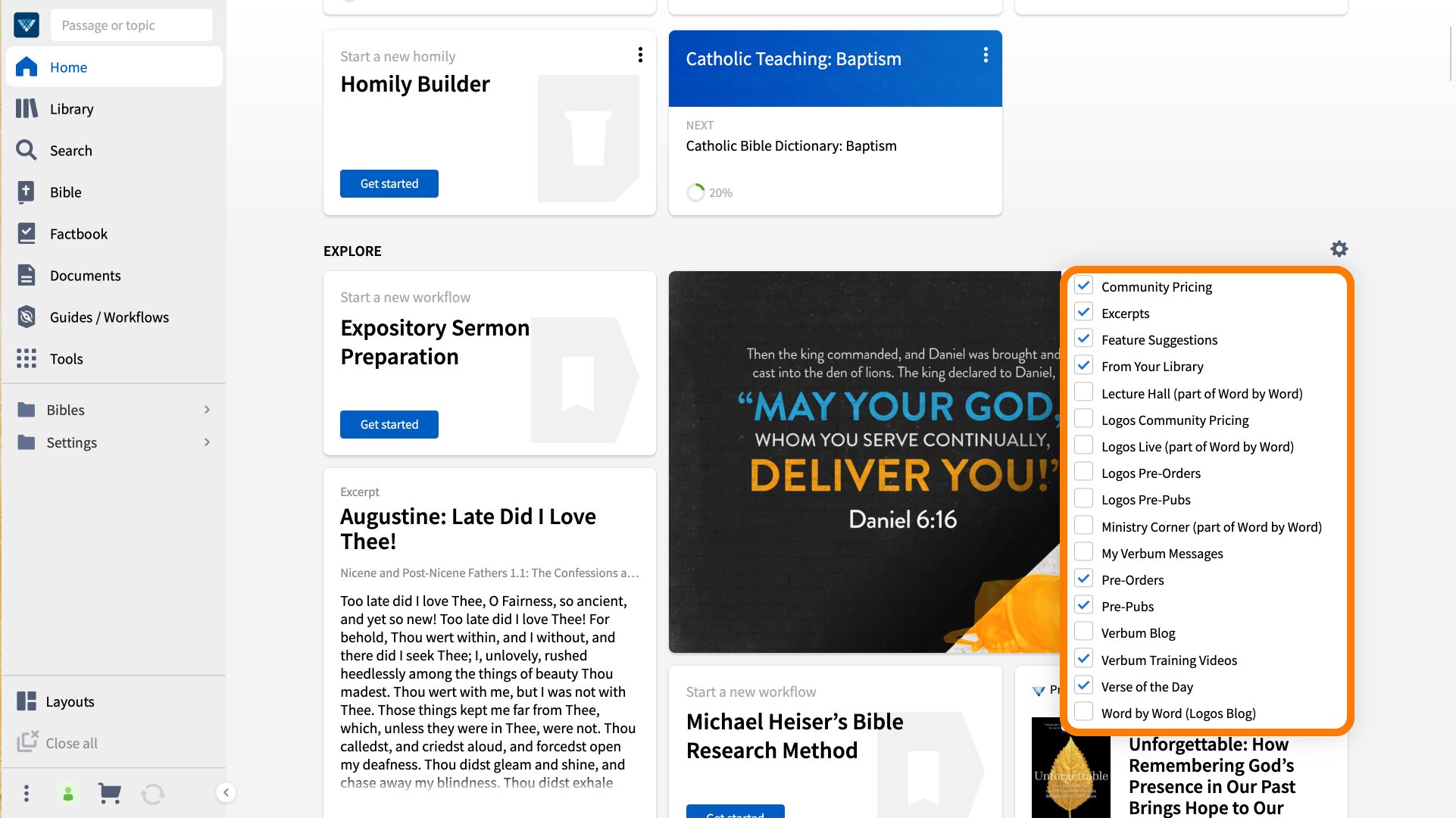Click Nicene and Post-Nicene Fathers source text
1456x818 pixels.
[489, 573]
